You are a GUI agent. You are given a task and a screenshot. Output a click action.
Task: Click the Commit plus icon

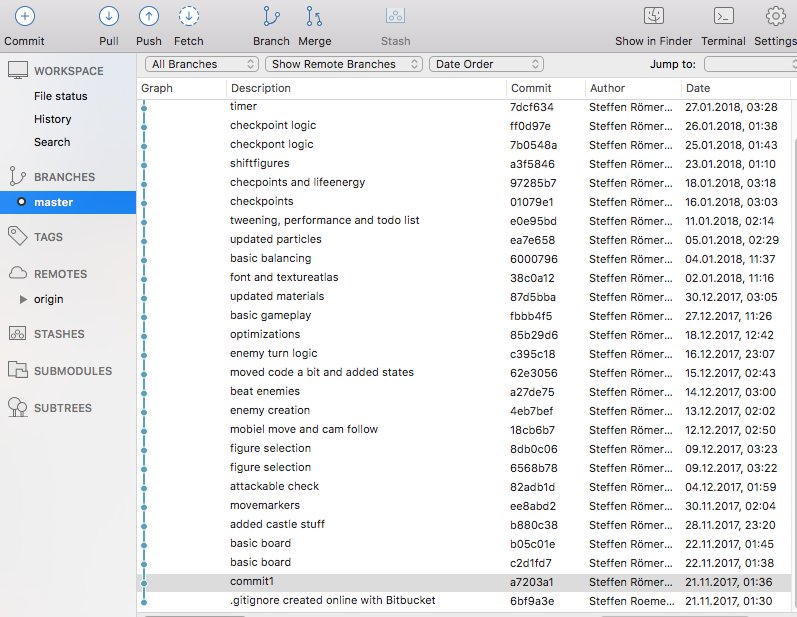(24, 16)
